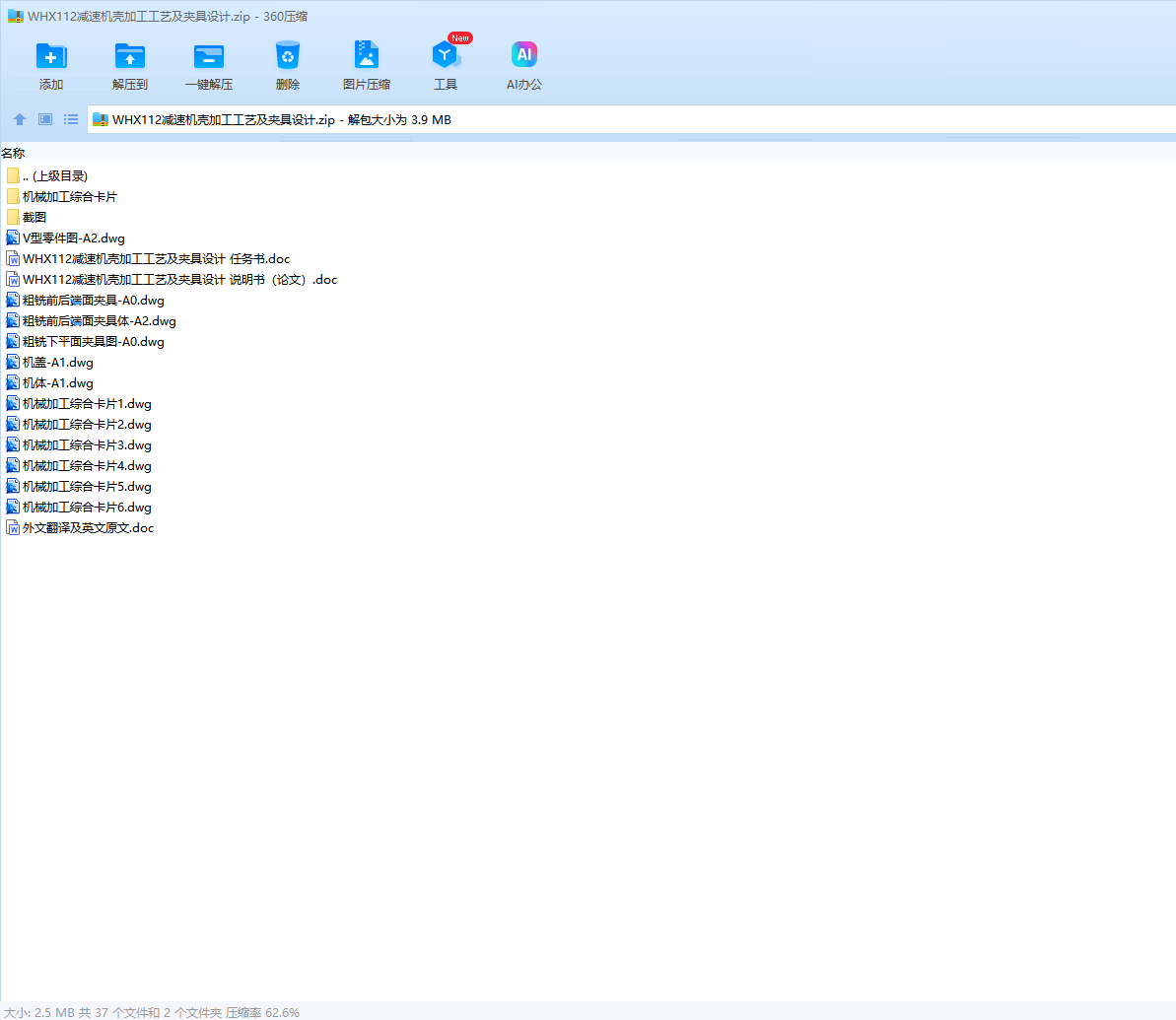Select the 说明书（论文）.doc file
The image size is (1176, 1020).
[172, 280]
